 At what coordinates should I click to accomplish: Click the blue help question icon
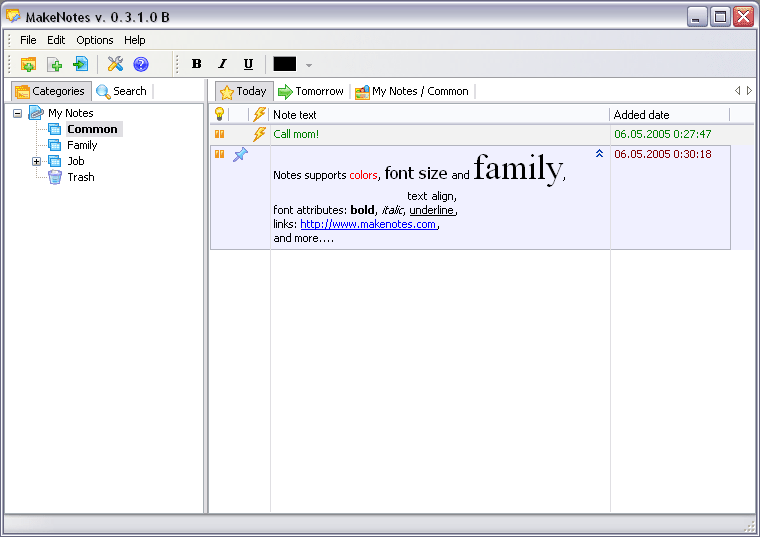coord(141,64)
